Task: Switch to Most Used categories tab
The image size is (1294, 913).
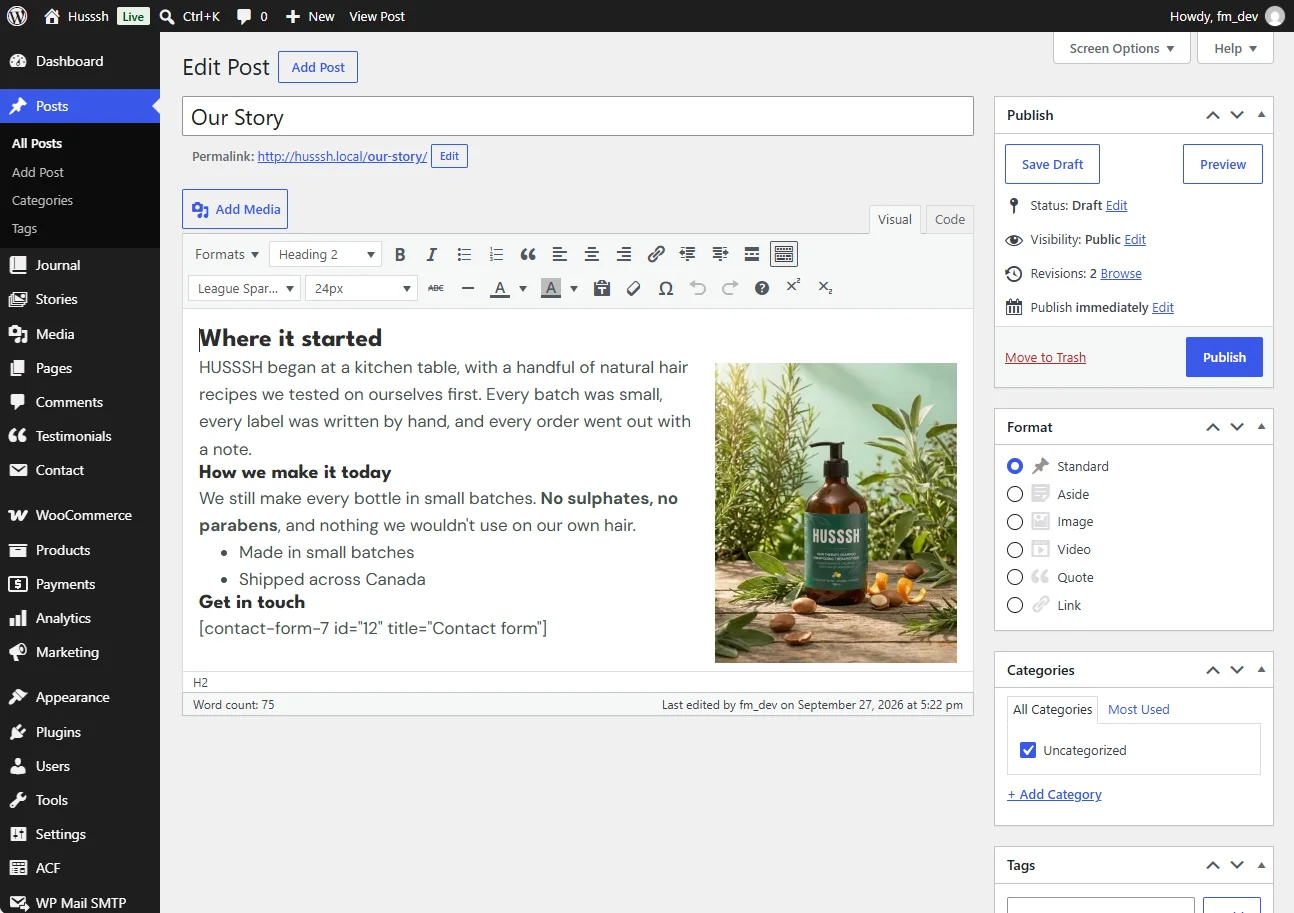Action: click(1138, 709)
